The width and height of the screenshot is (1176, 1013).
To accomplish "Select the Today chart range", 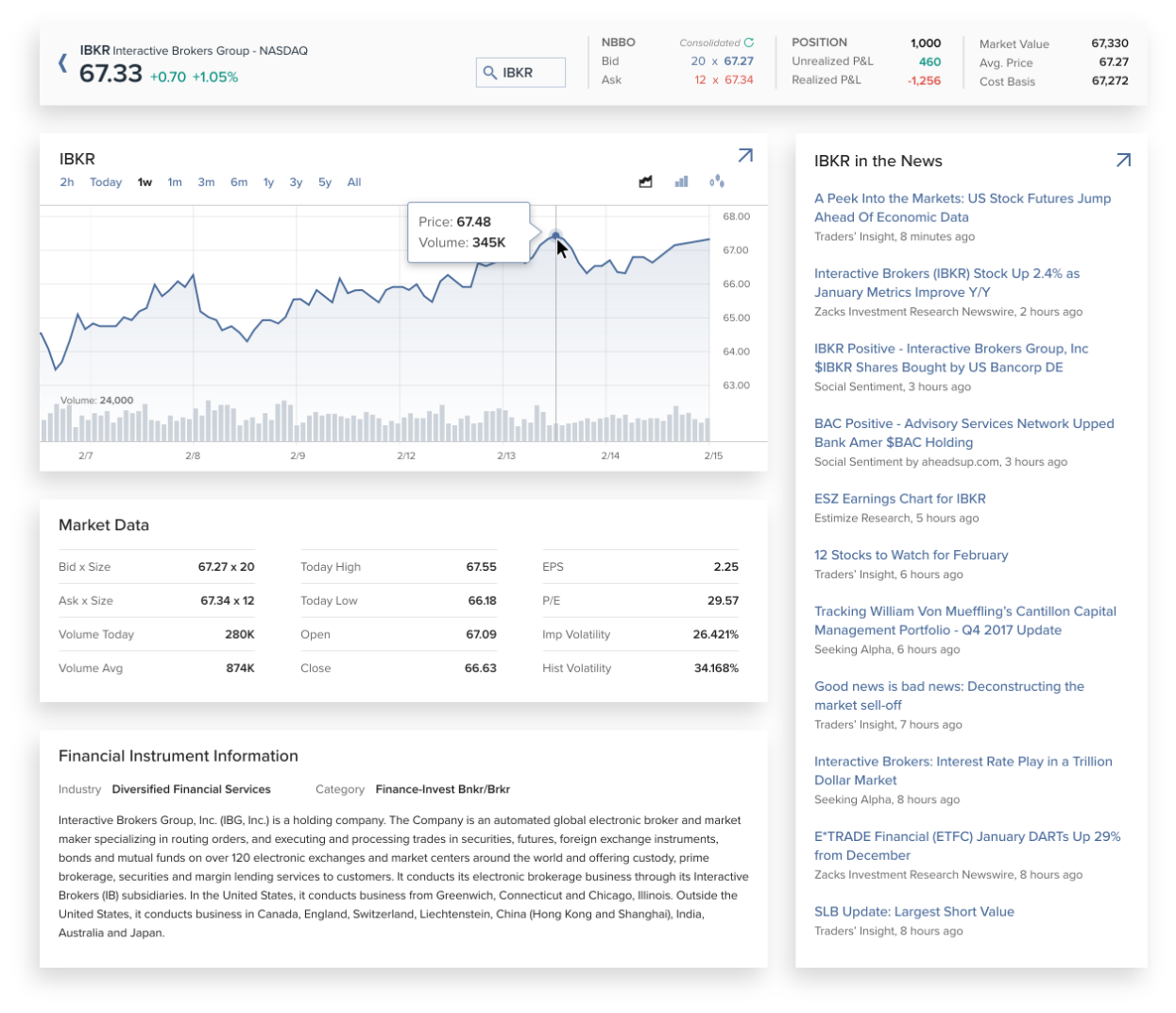I will tap(106, 182).
